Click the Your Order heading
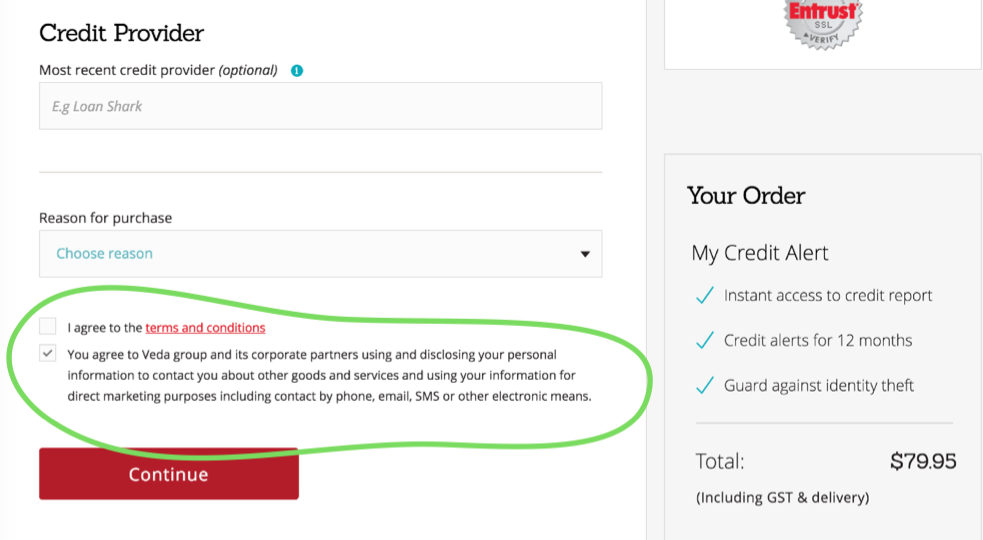The height and width of the screenshot is (540, 983). tap(746, 196)
